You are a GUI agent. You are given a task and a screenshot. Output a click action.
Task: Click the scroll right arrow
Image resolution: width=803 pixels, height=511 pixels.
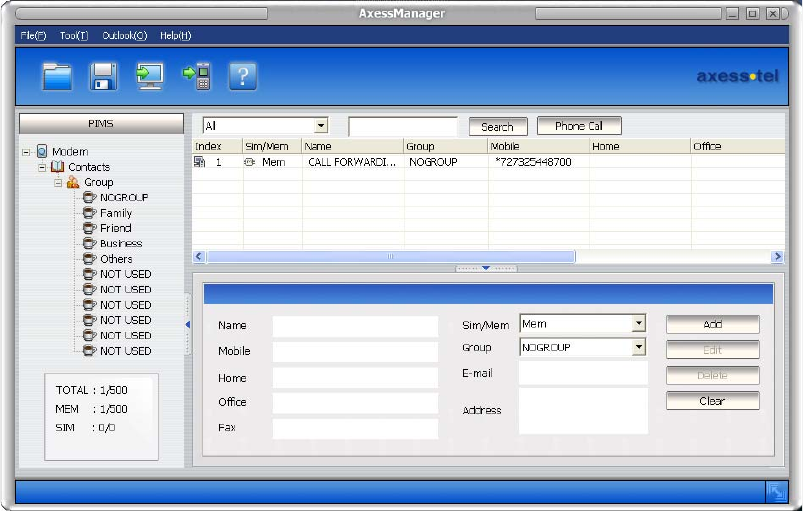click(x=777, y=256)
